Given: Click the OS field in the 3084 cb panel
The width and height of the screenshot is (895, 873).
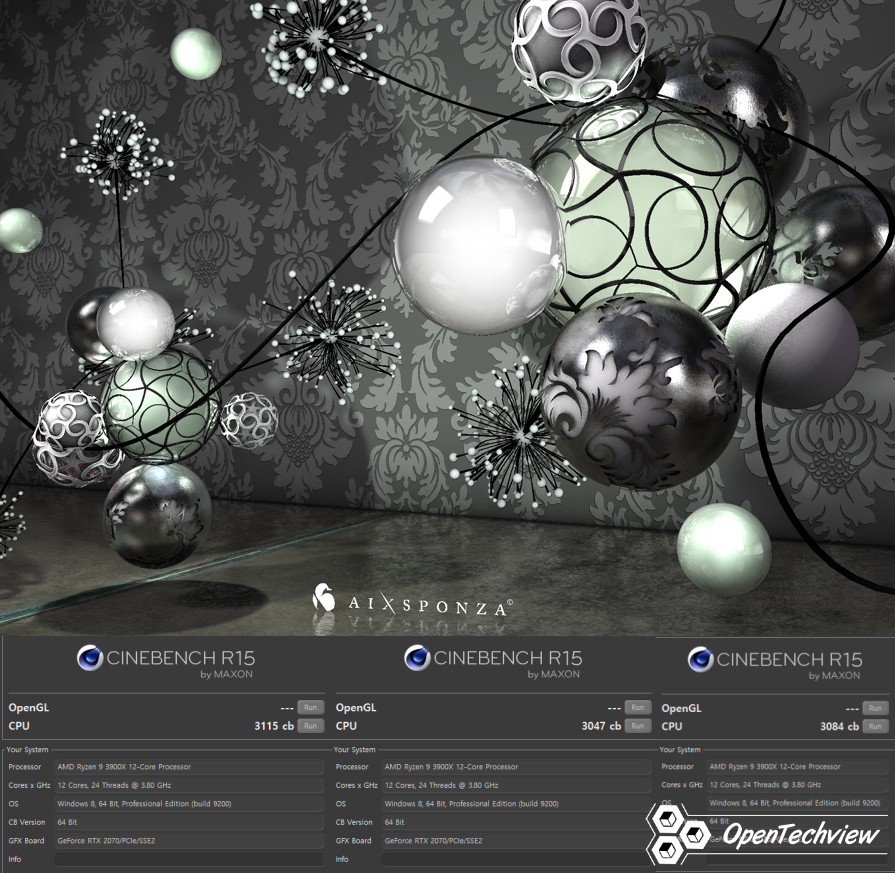Looking at the screenshot, I should pyautogui.click(x=797, y=803).
